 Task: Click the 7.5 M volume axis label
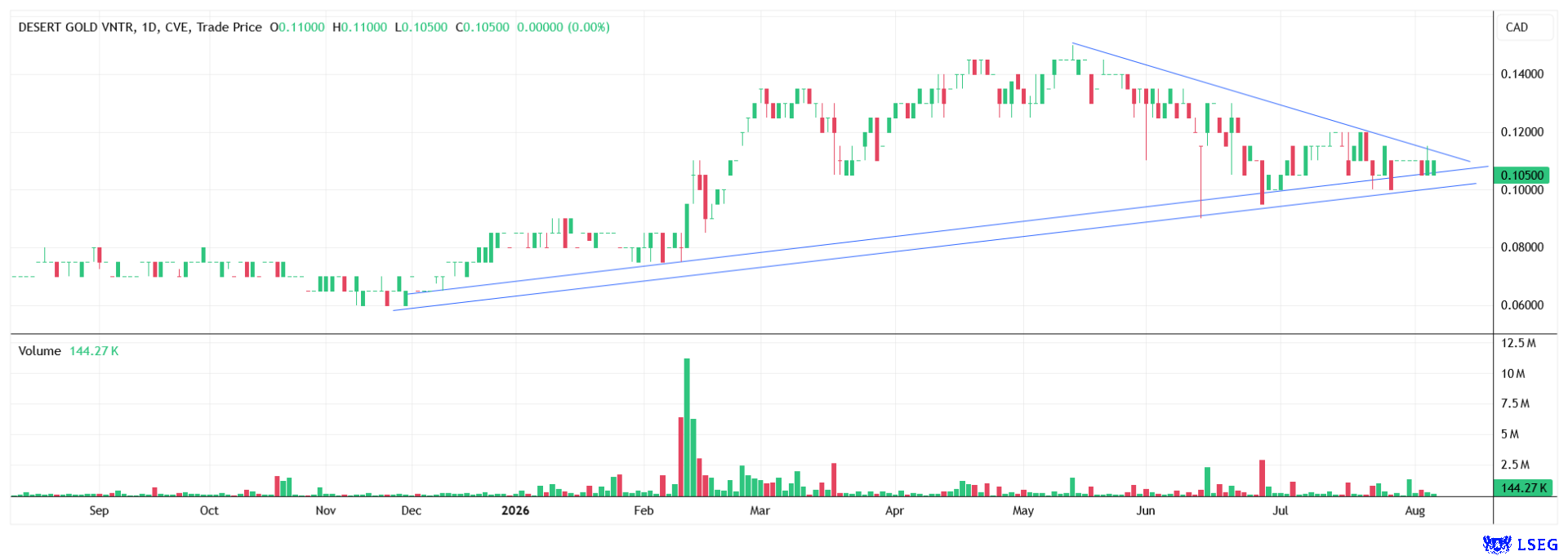pos(1515,403)
